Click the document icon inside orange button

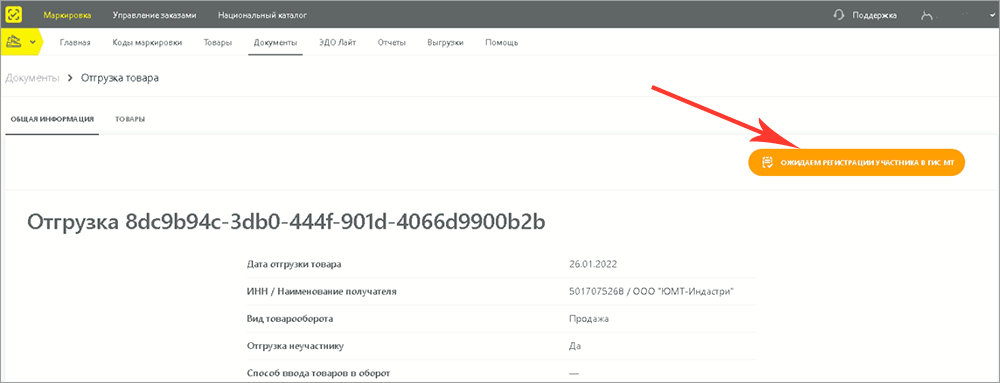(x=767, y=163)
